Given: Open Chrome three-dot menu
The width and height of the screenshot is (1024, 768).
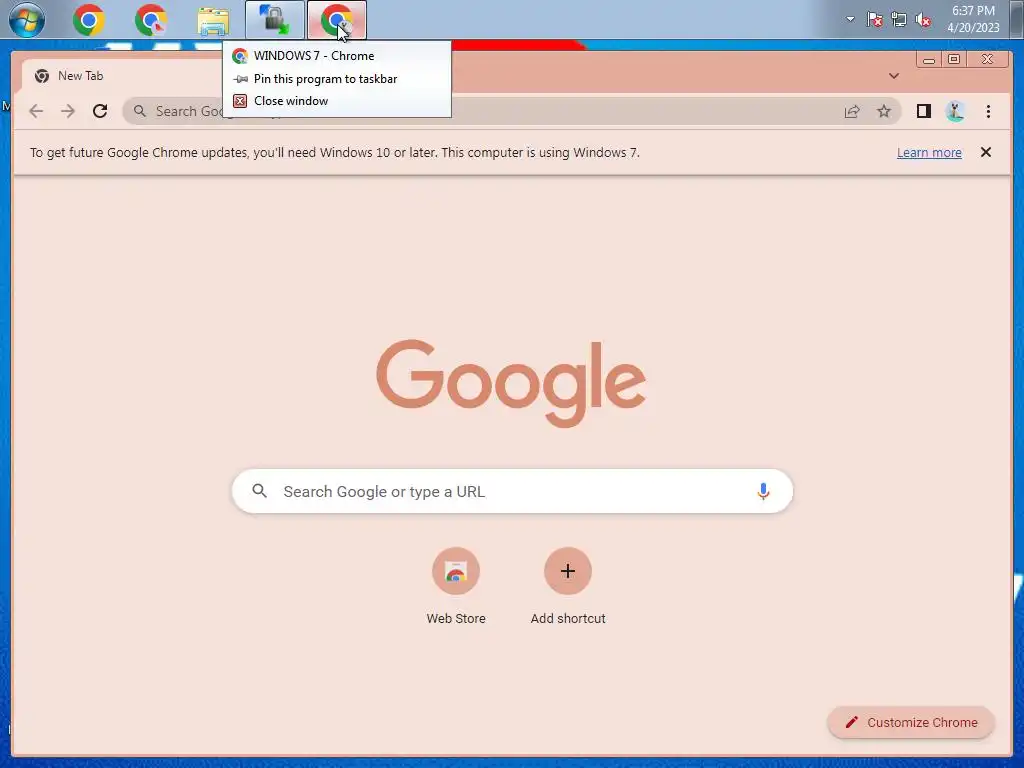Looking at the screenshot, I should pyautogui.click(x=988, y=112).
